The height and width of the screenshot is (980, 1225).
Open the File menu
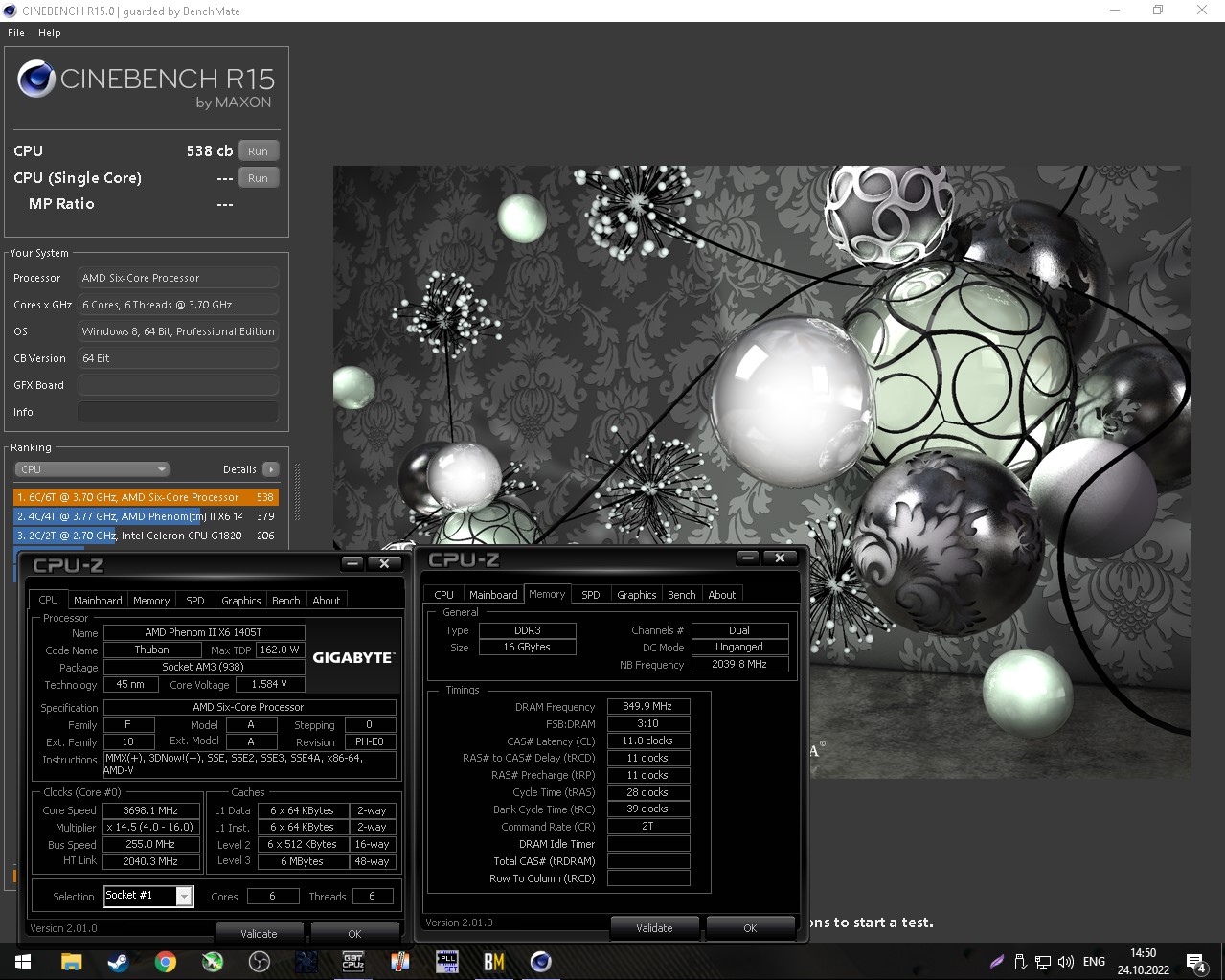(x=16, y=33)
